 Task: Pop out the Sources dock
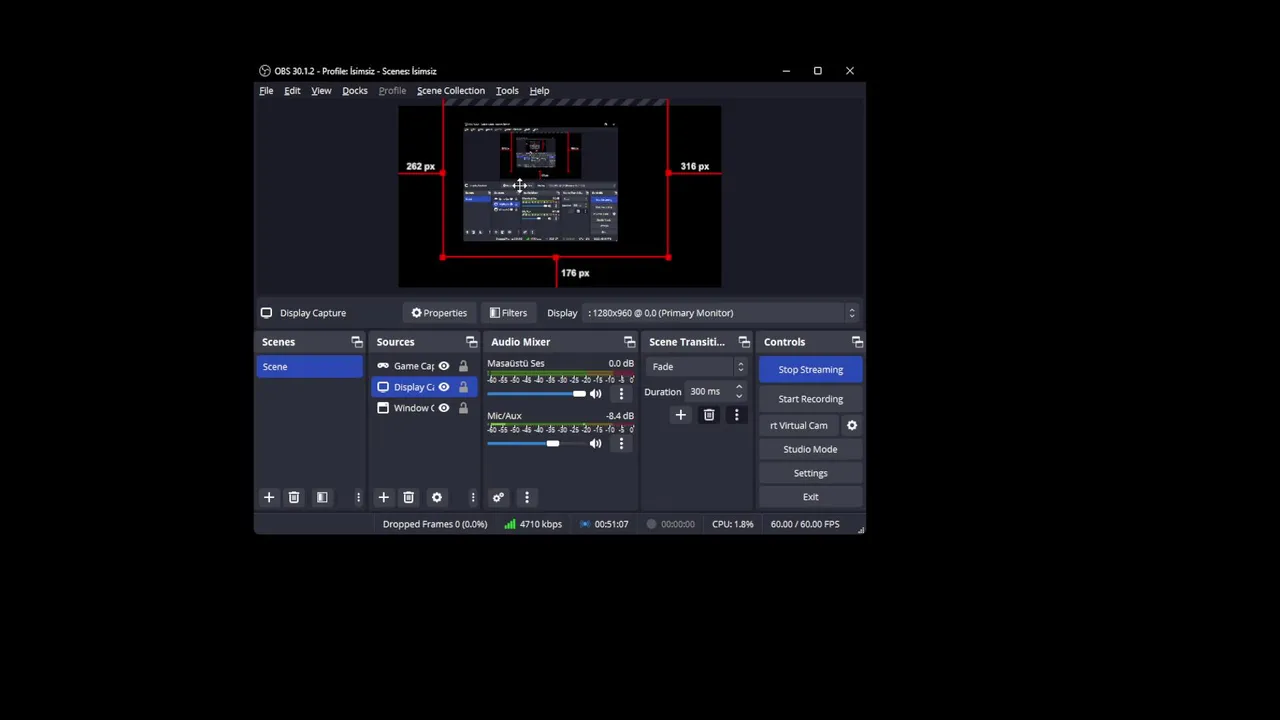point(472,342)
